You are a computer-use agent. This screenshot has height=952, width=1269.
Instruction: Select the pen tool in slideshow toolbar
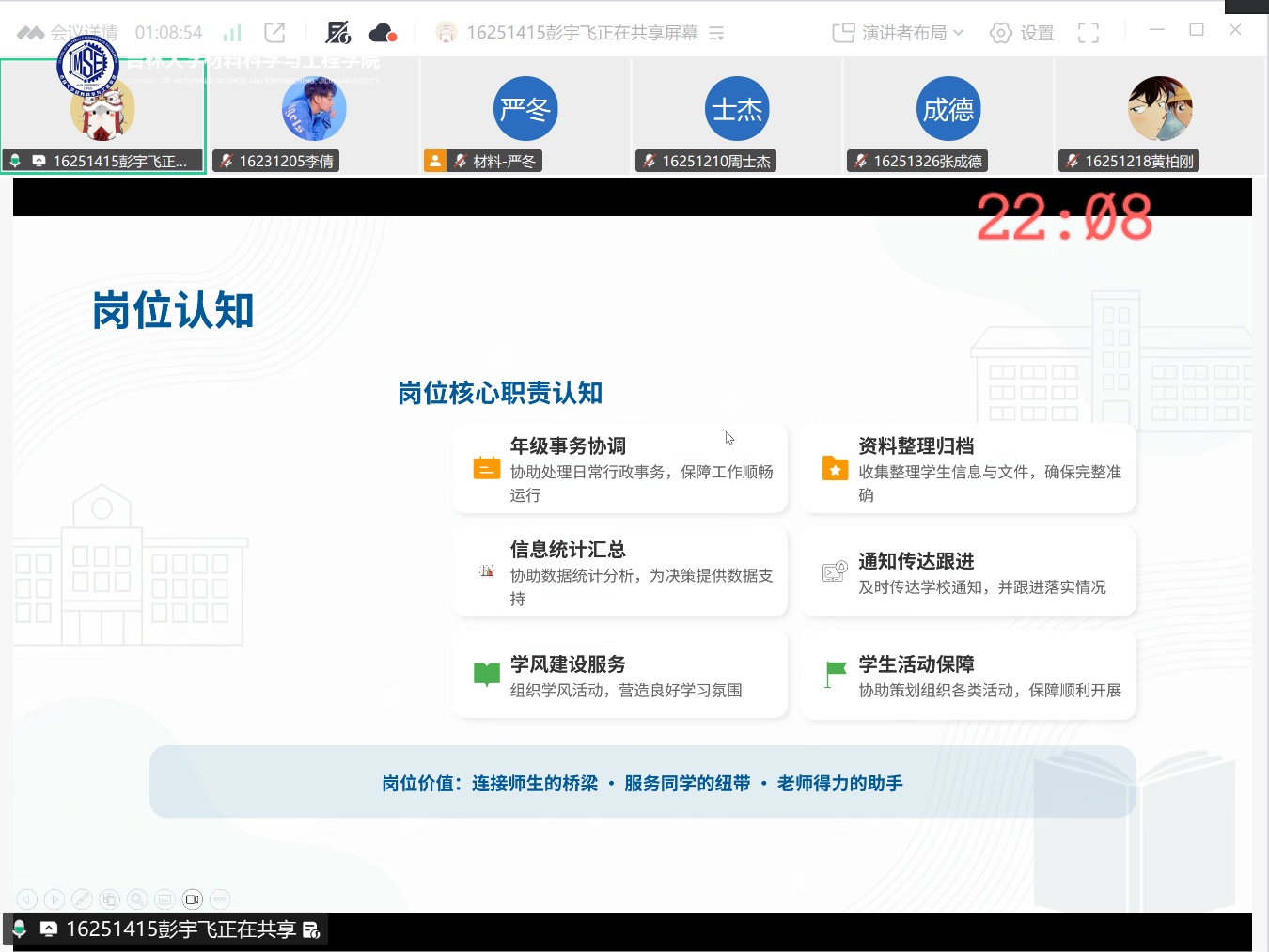pos(82,899)
